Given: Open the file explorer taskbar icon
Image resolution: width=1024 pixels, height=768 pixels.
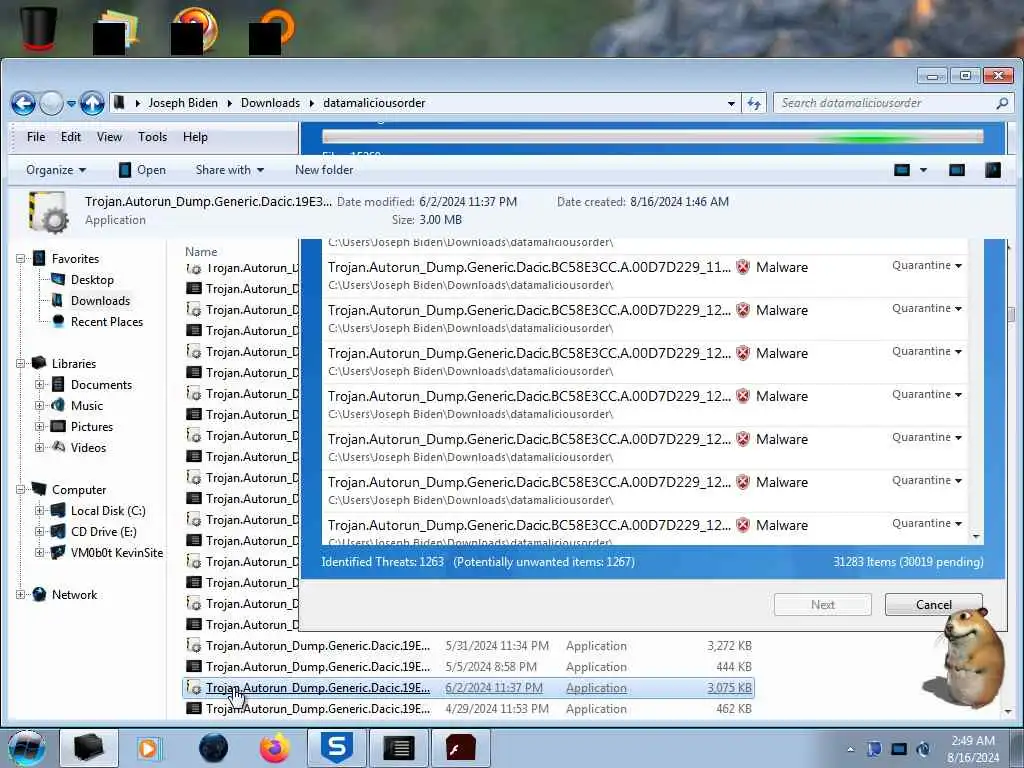Looking at the screenshot, I should pos(89,748).
